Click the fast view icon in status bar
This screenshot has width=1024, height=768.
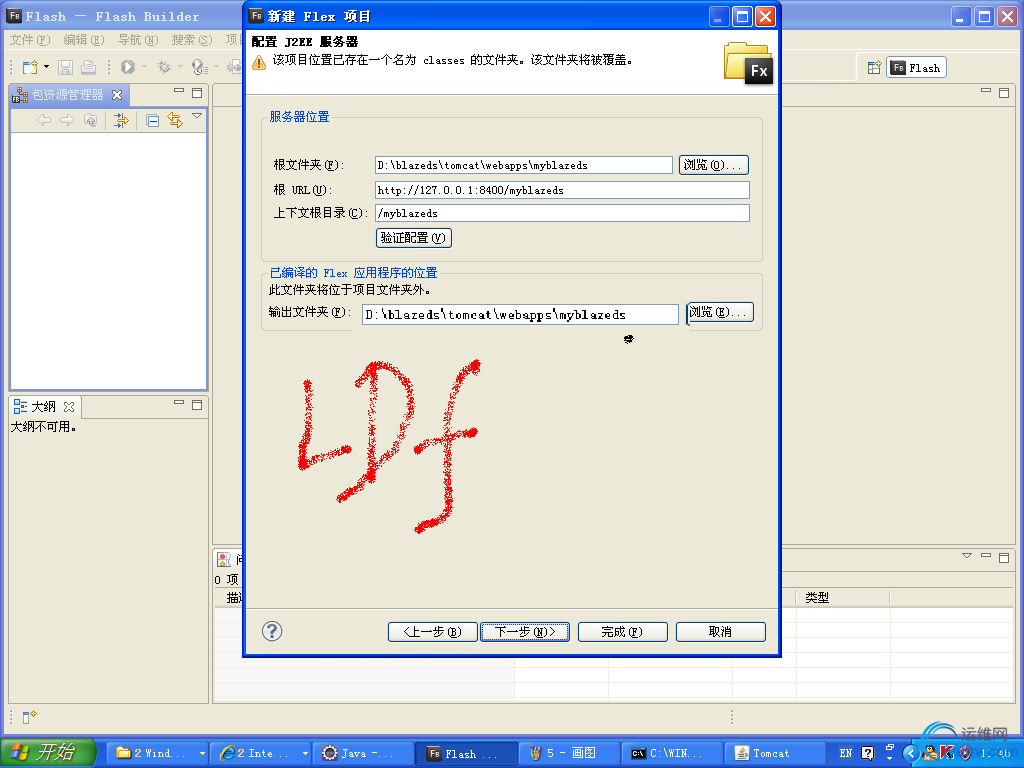point(29,717)
